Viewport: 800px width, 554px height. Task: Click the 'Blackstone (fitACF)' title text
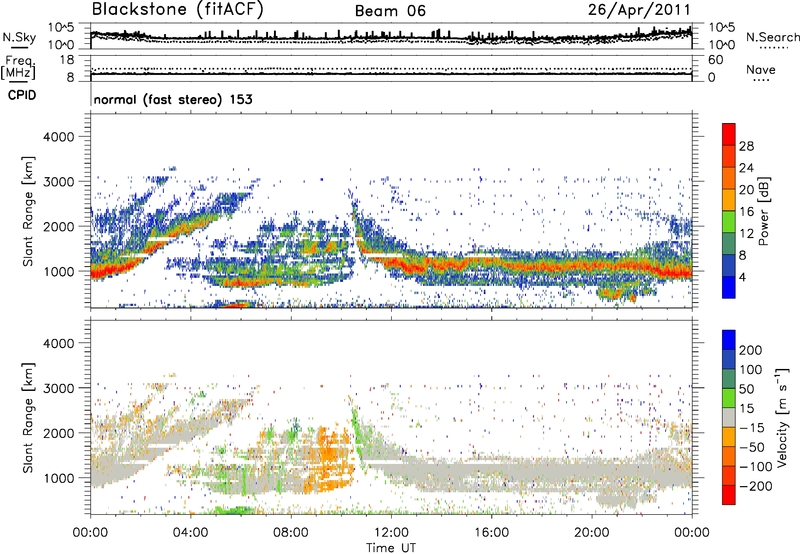coord(178,10)
